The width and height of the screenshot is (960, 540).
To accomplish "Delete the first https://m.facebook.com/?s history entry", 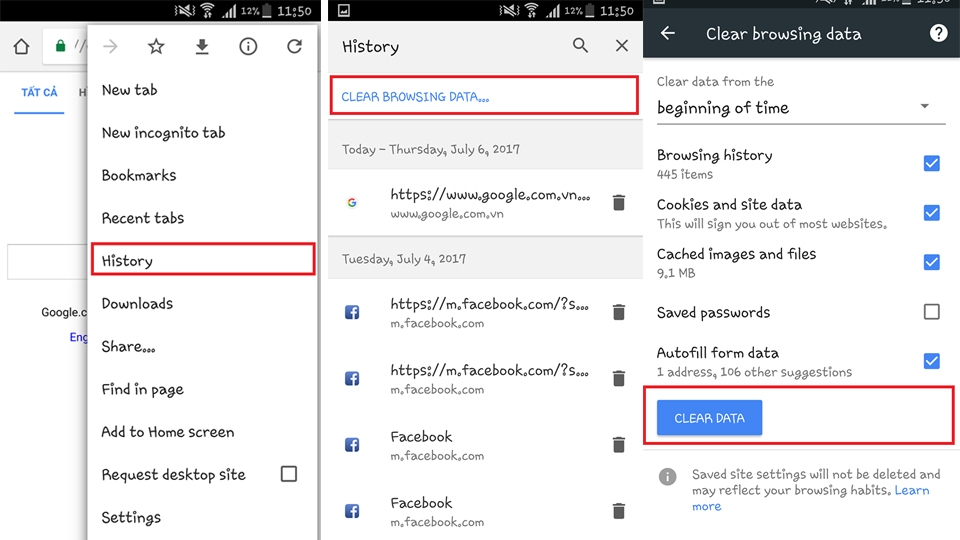I will click(619, 312).
